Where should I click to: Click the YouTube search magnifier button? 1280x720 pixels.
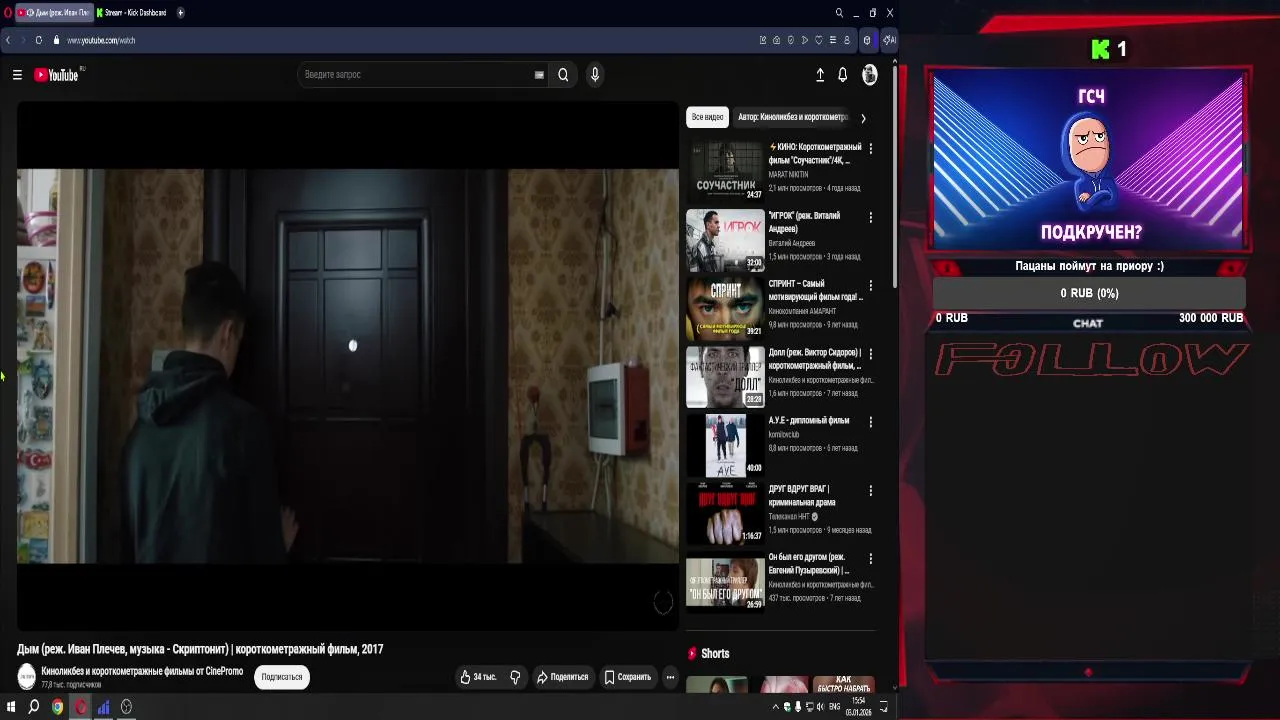(563, 75)
